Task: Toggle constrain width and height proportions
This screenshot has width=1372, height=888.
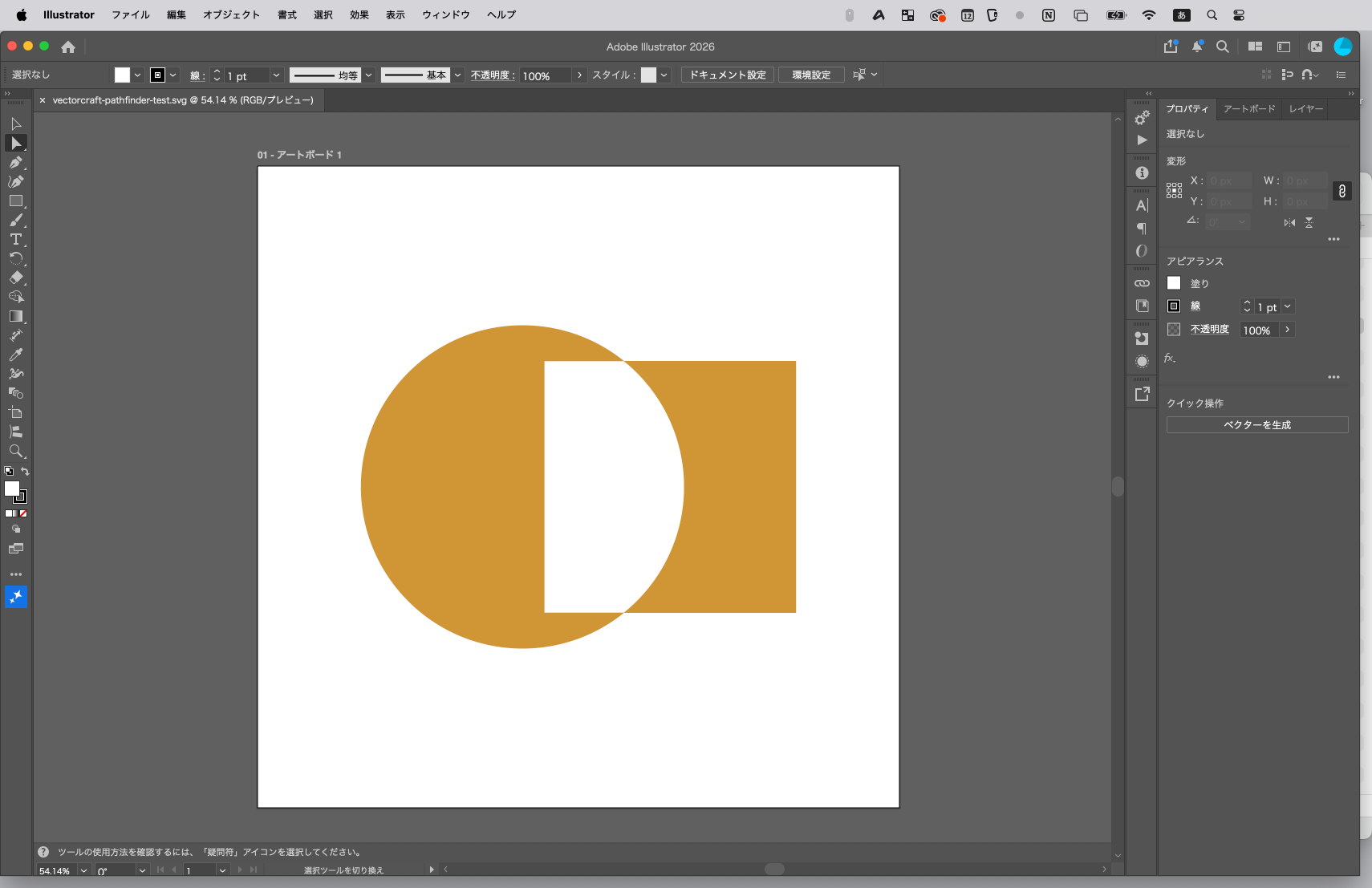Action: tap(1342, 191)
